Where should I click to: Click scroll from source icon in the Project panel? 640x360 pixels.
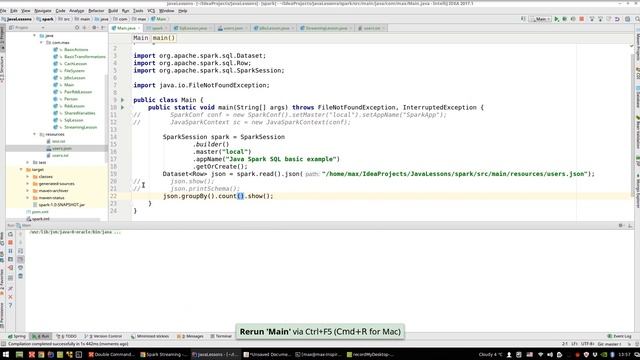[x=77, y=28]
